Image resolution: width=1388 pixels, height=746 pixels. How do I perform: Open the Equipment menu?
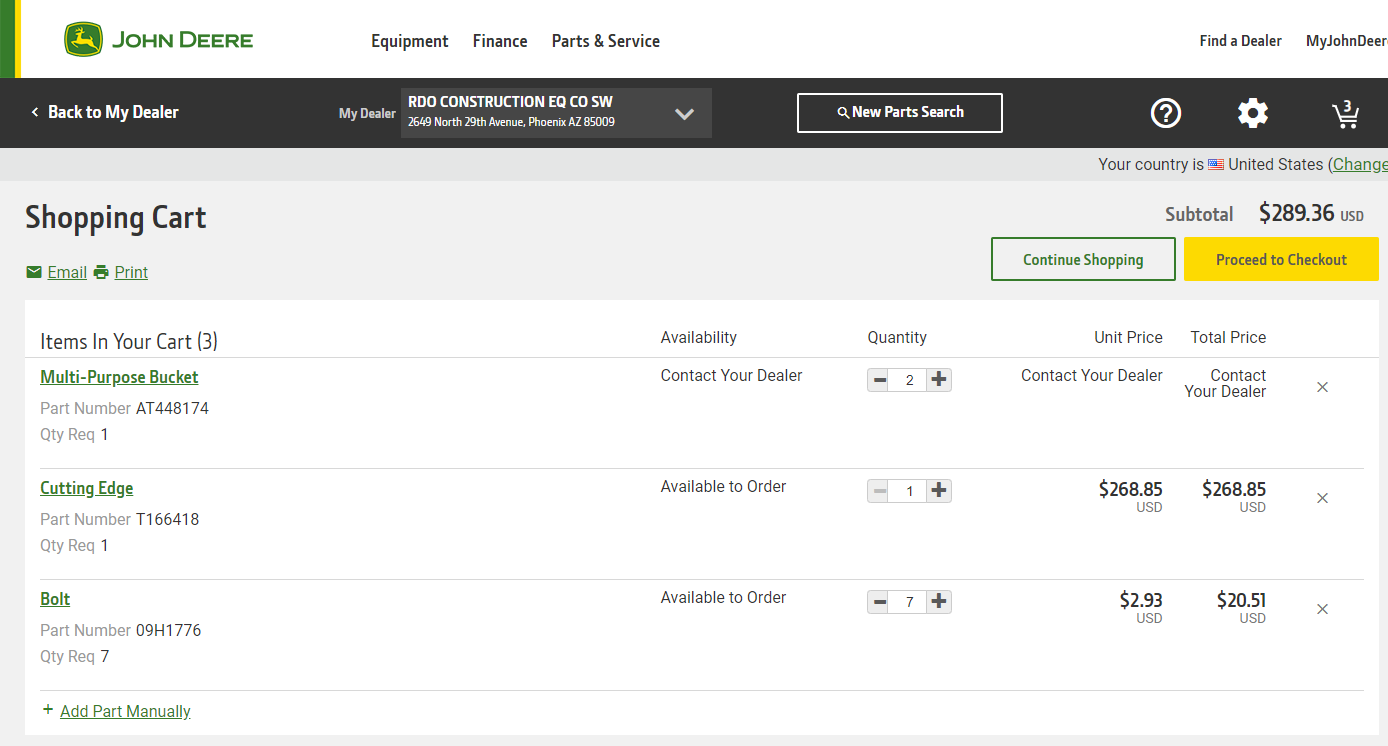409,41
